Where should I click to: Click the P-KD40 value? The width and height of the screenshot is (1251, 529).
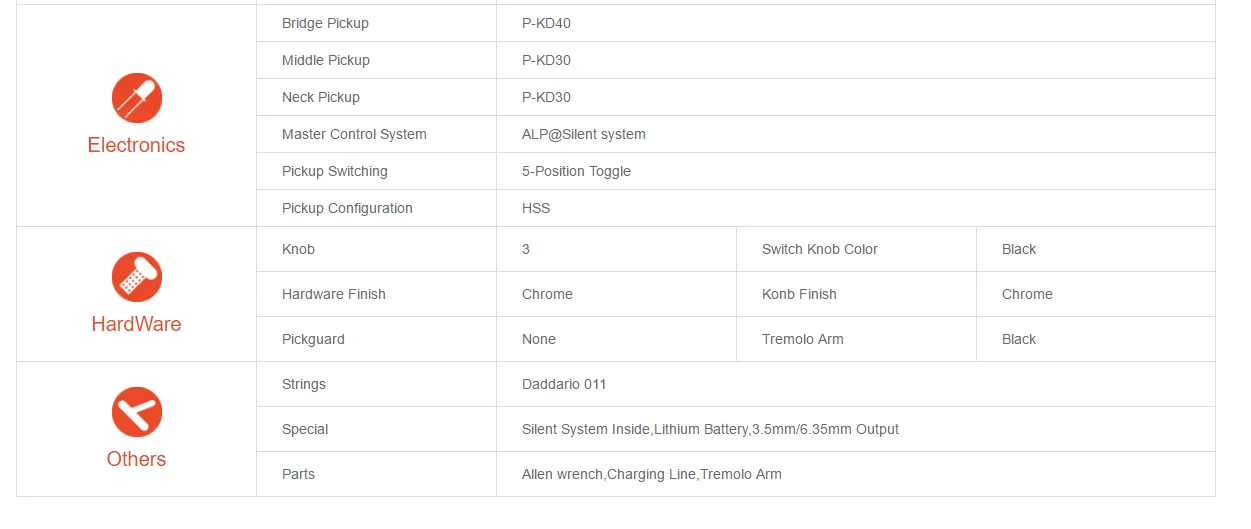546,23
